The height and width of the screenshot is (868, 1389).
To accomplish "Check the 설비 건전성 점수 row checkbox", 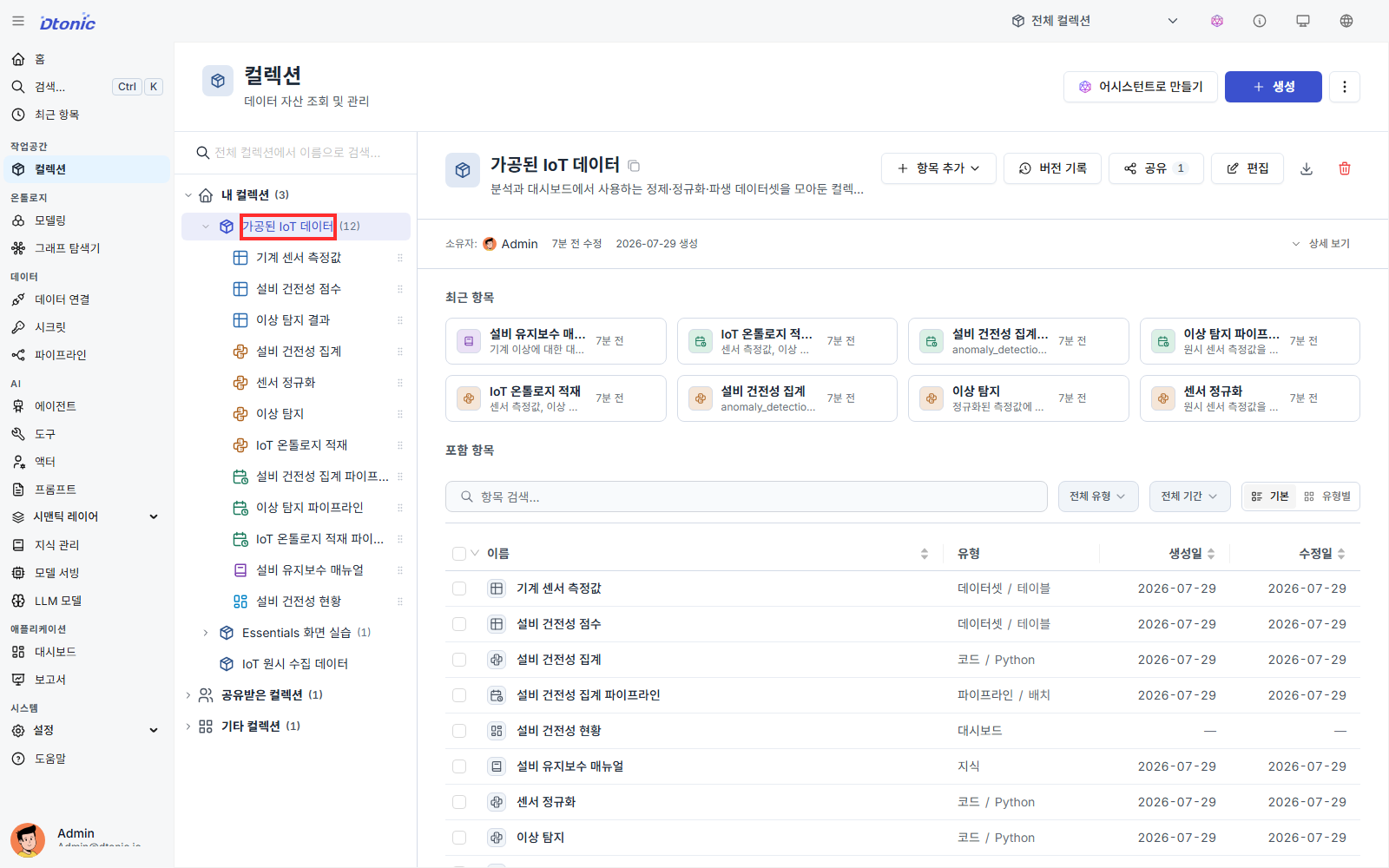I will pos(459,624).
